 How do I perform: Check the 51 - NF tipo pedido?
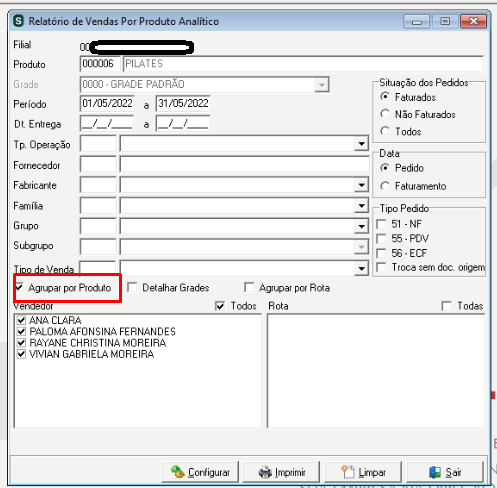point(381,224)
